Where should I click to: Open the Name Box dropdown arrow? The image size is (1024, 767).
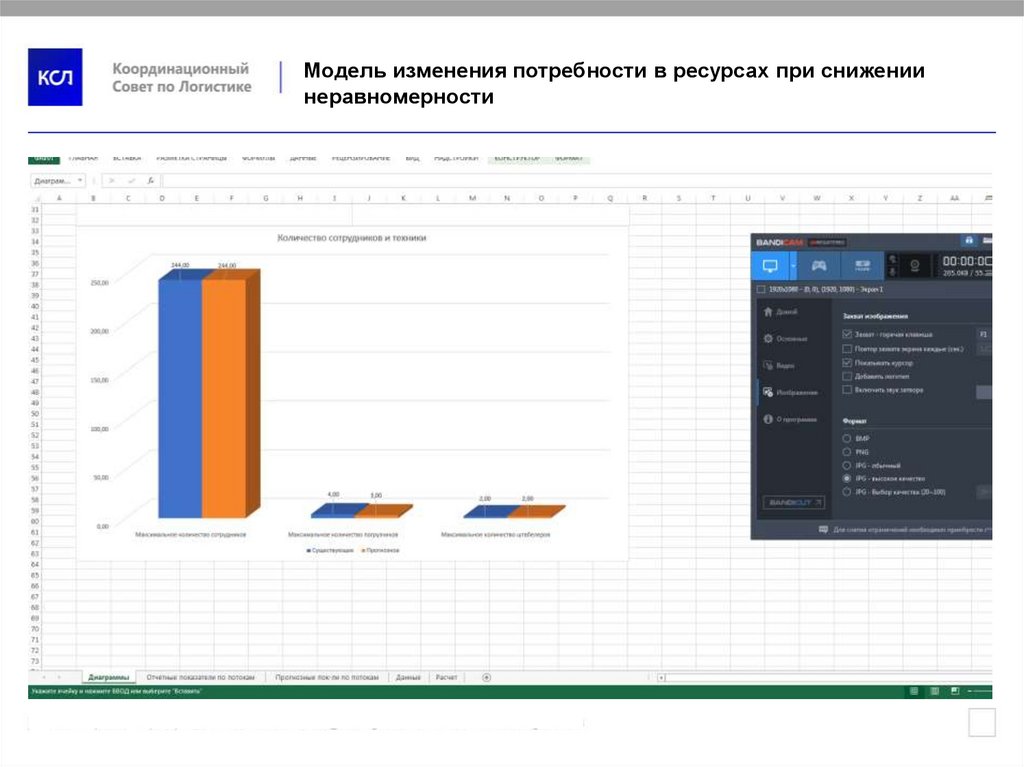pos(80,181)
